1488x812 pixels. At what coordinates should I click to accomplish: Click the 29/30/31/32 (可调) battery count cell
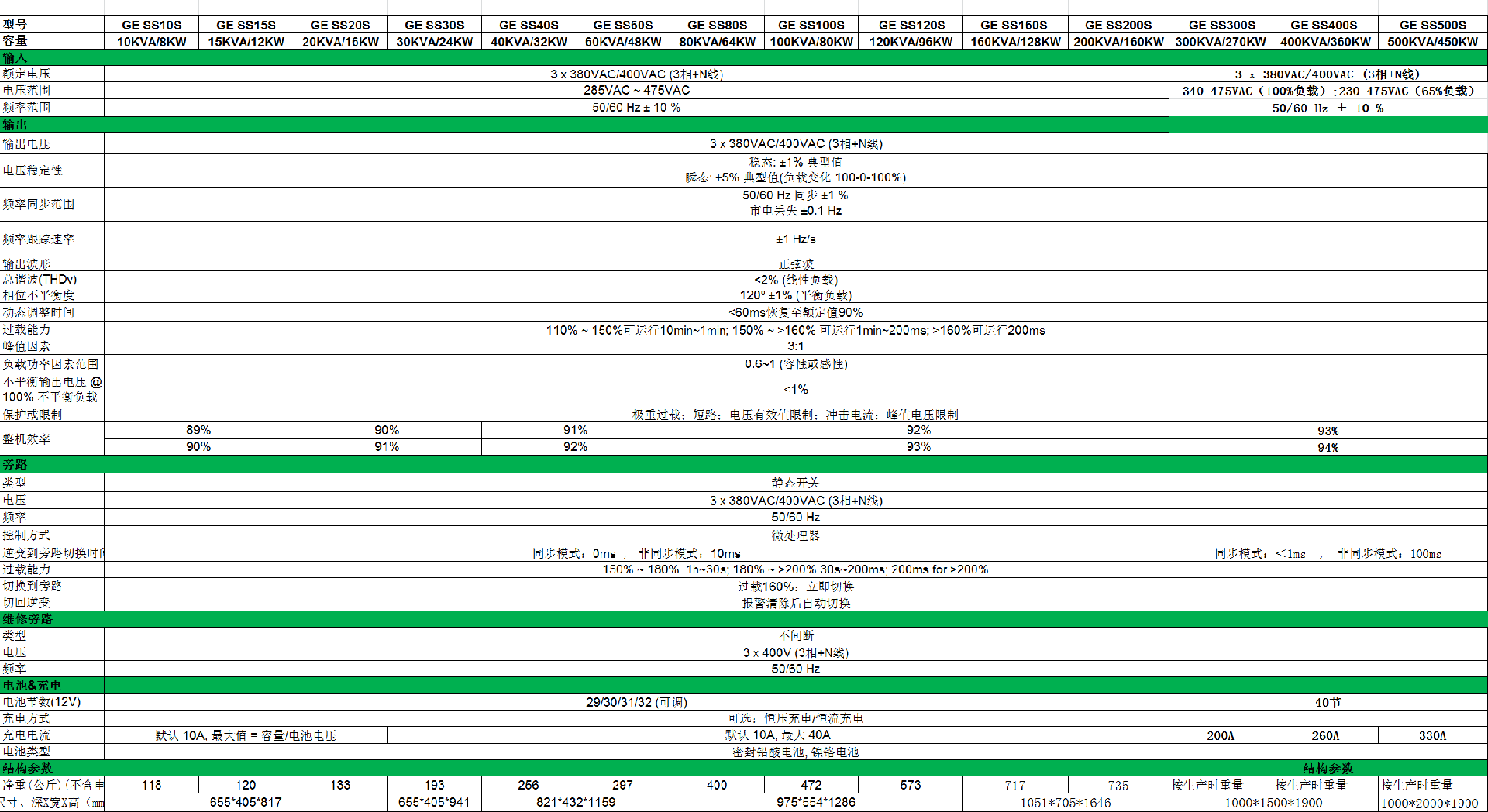636,702
